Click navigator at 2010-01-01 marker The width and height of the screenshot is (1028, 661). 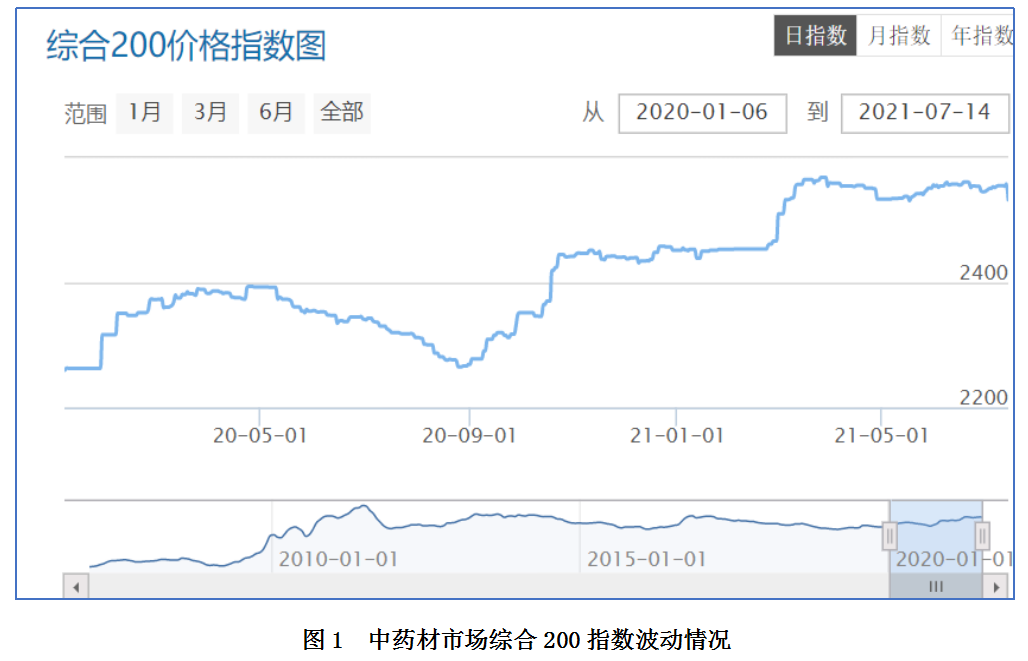(338, 558)
